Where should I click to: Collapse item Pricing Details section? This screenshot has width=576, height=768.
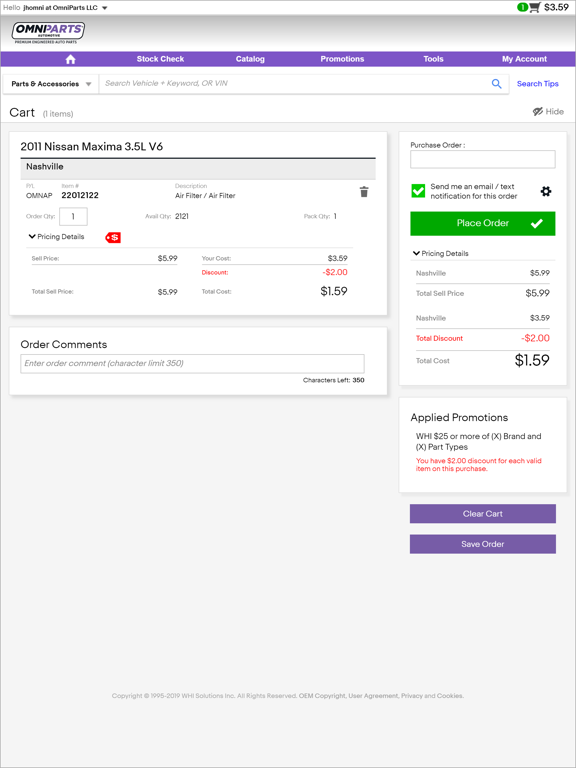[x=56, y=237]
